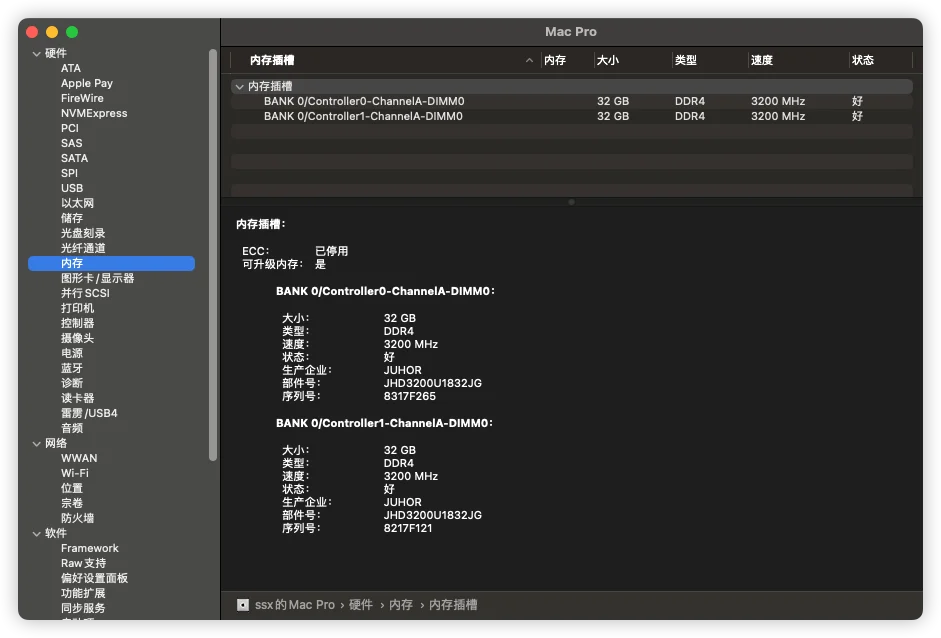Select 并行 SCSI in the sidebar

(85, 293)
